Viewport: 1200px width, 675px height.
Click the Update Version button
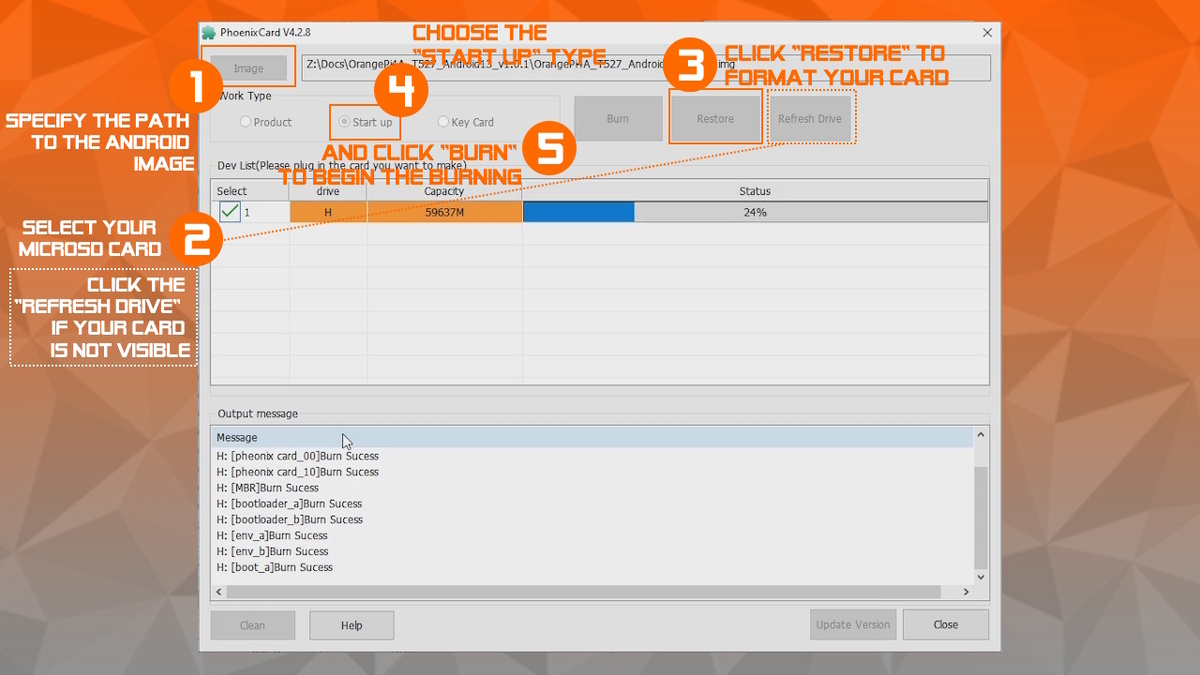[853, 625]
